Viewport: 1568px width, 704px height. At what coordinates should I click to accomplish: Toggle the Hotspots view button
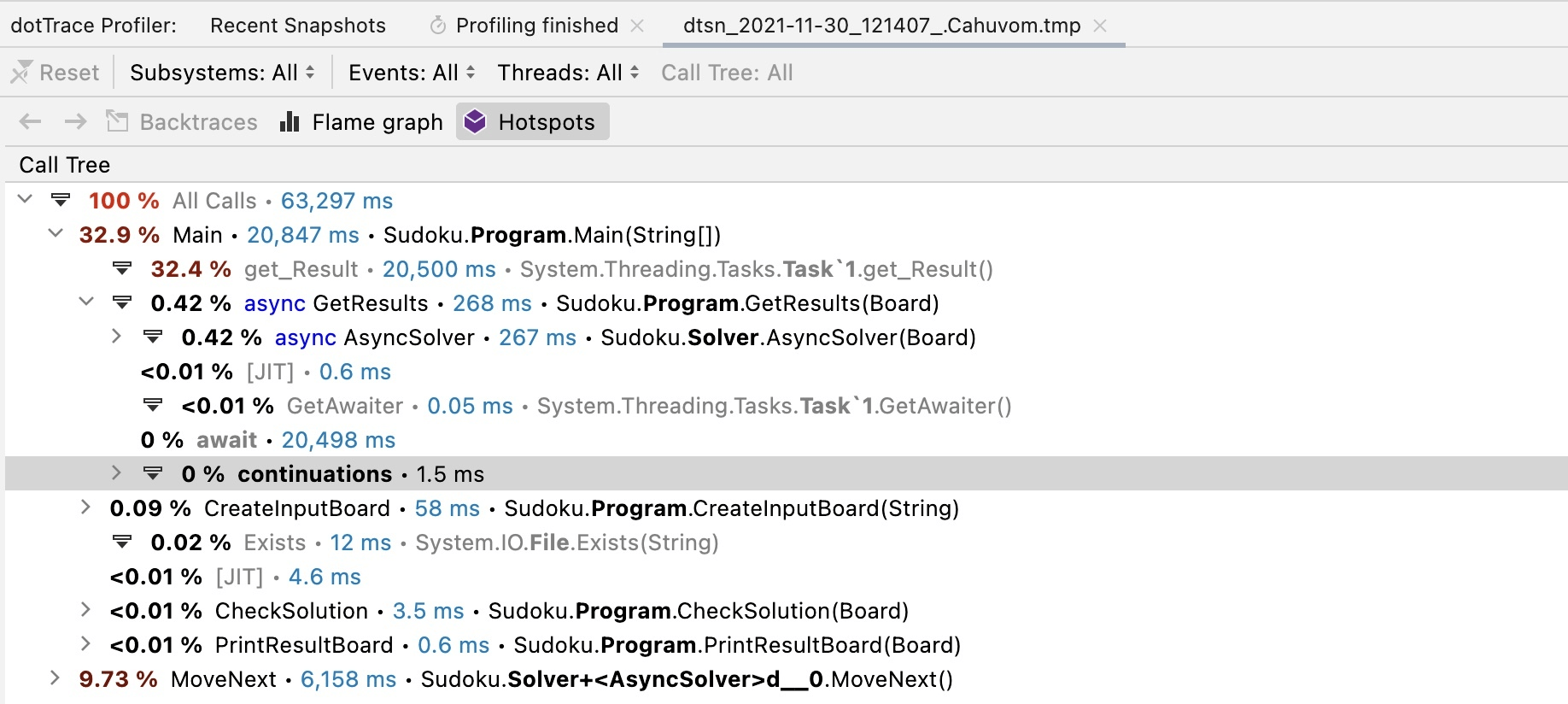pos(532,122)
